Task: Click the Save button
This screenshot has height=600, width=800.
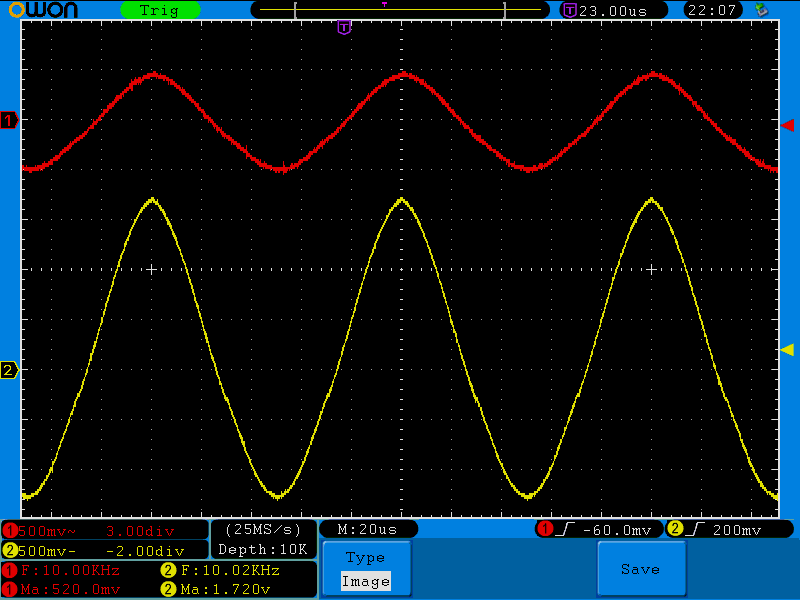Action: (x=641, y=568)
